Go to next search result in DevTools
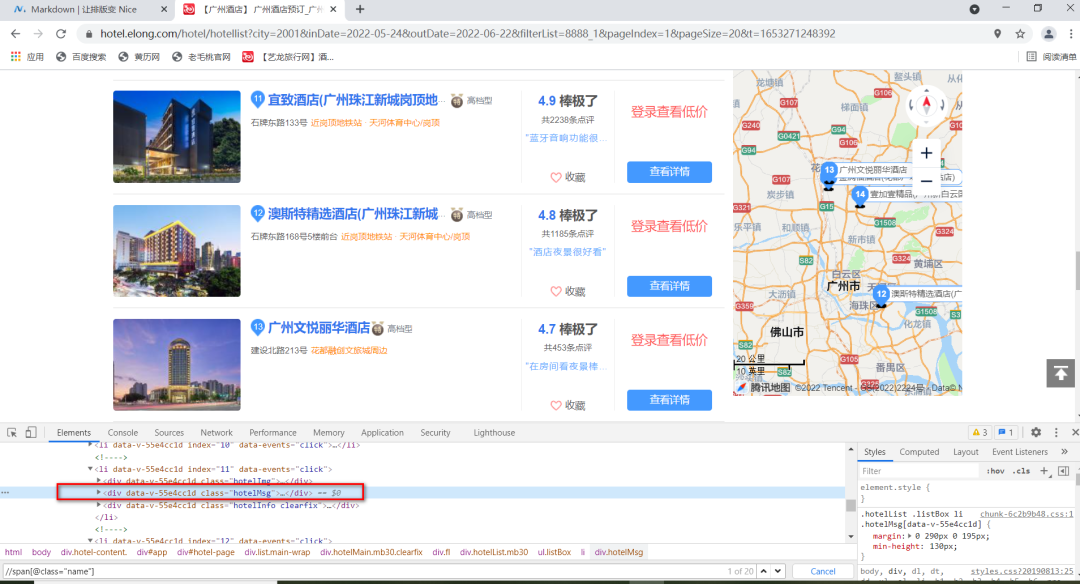The image size is (1080, 584). click(x=778, y=571)
